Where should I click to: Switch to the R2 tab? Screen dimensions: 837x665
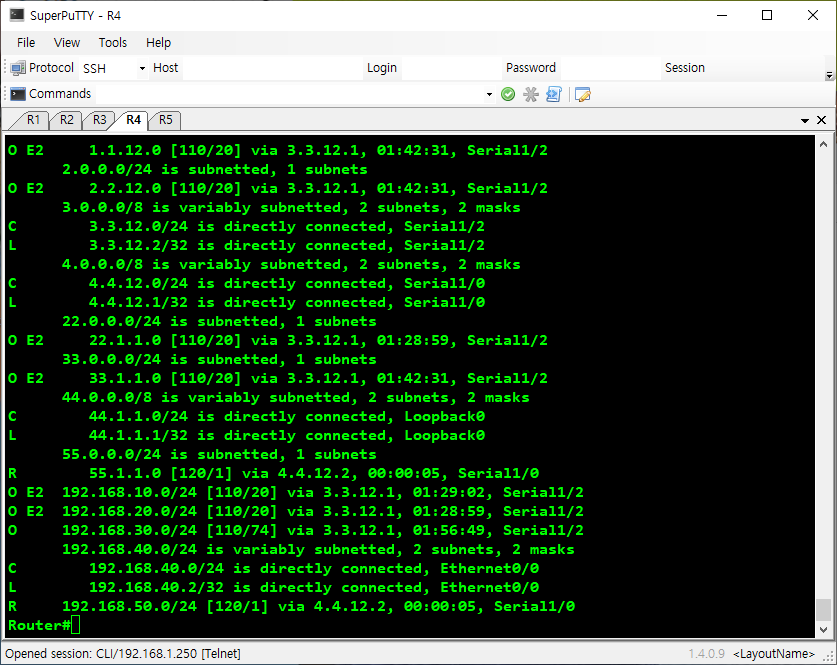pos(66,120)
